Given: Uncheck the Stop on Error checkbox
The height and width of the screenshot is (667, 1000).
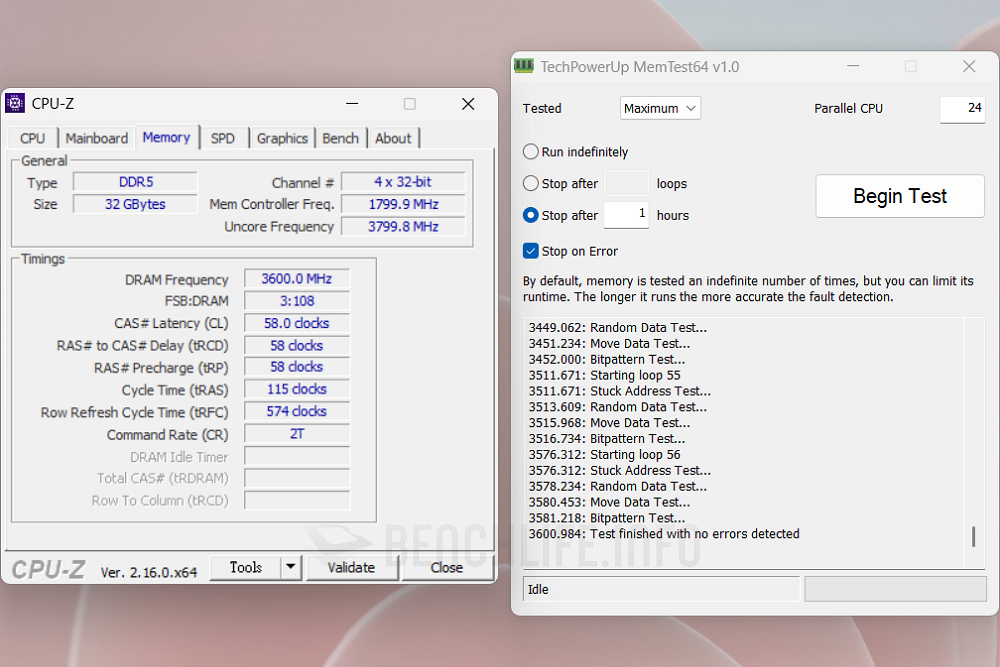Looking at the screenshot, I should (531, 251).
